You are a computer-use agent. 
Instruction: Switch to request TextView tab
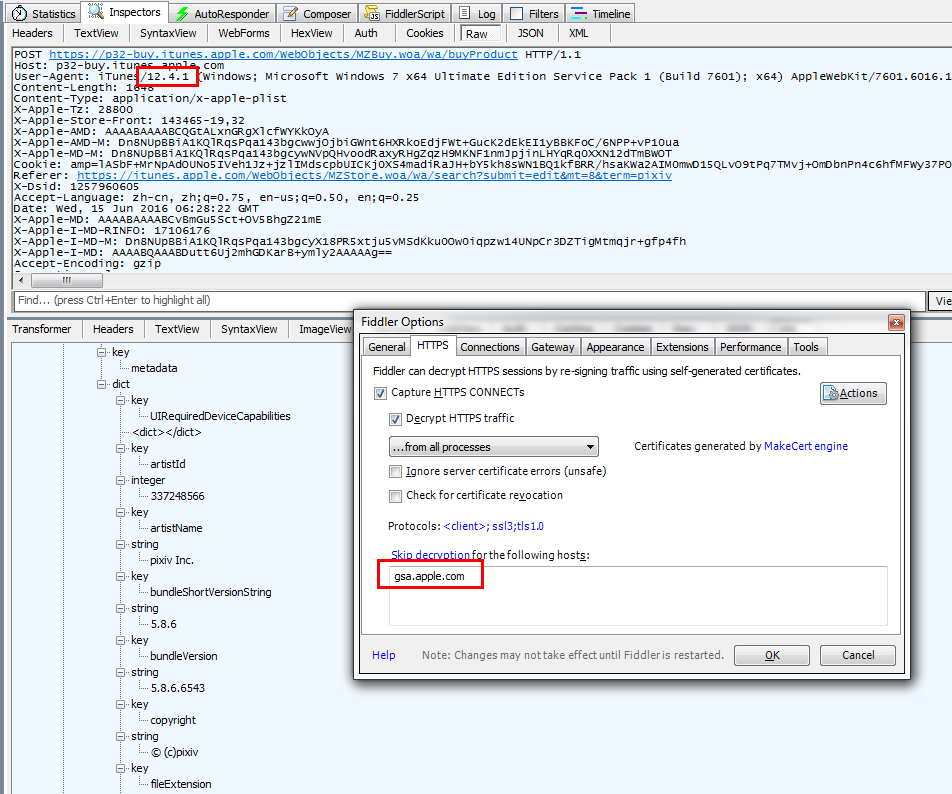coord(96,33)
